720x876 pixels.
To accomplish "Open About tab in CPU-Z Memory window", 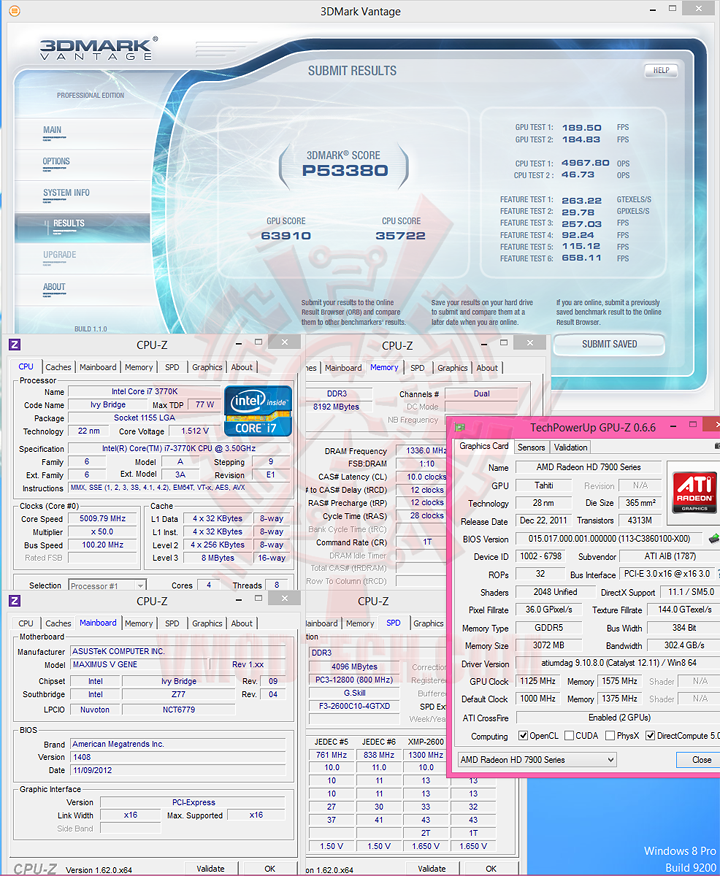I will coord(487,368).
